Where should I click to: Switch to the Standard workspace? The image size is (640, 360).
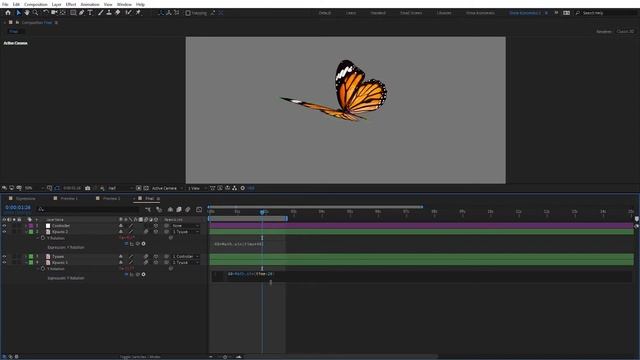tap(378, 13)
